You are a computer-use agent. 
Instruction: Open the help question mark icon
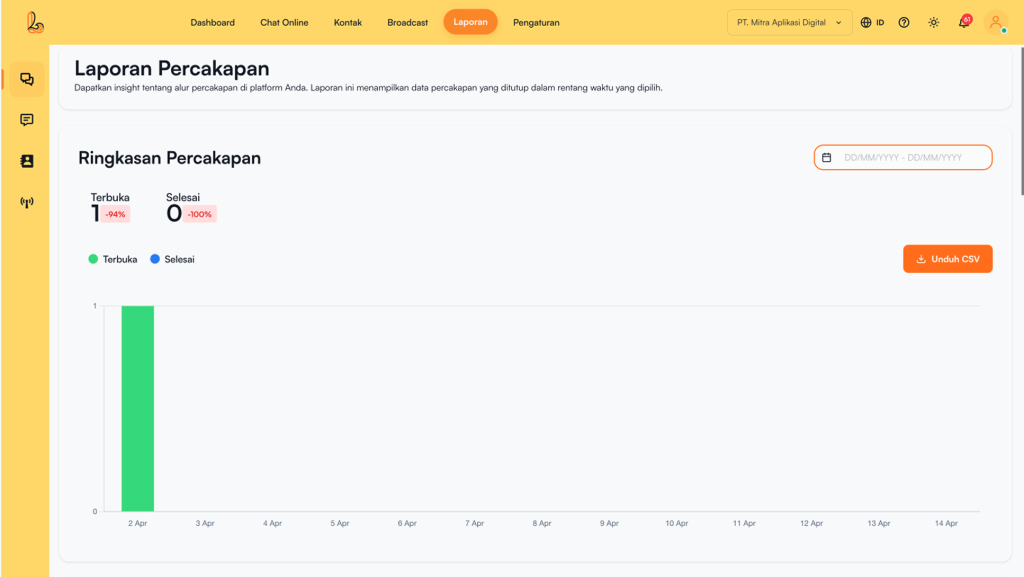(x=904, y=22)
